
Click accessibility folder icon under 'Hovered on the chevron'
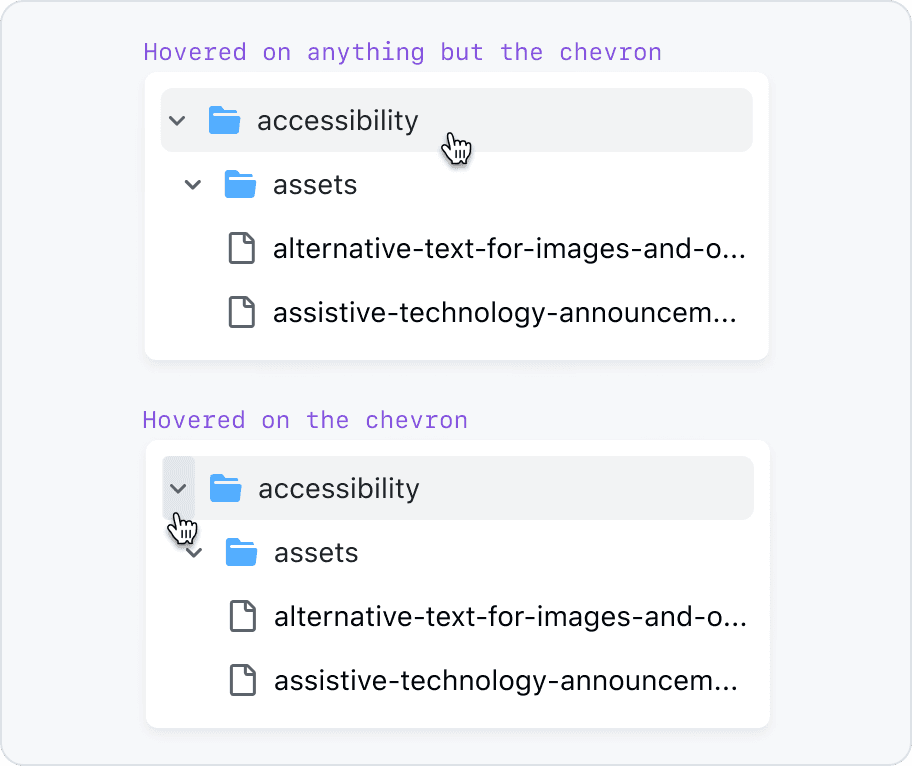point(226,489)
